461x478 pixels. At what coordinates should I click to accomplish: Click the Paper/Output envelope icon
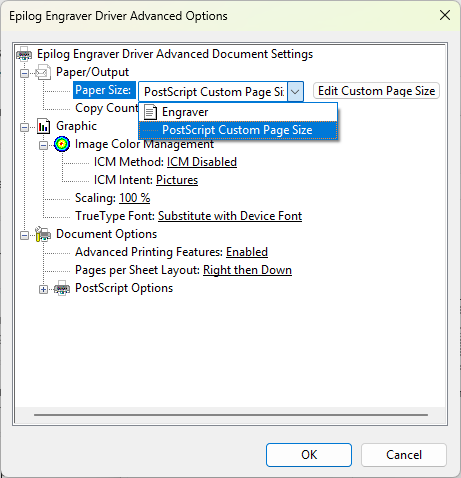43,72
